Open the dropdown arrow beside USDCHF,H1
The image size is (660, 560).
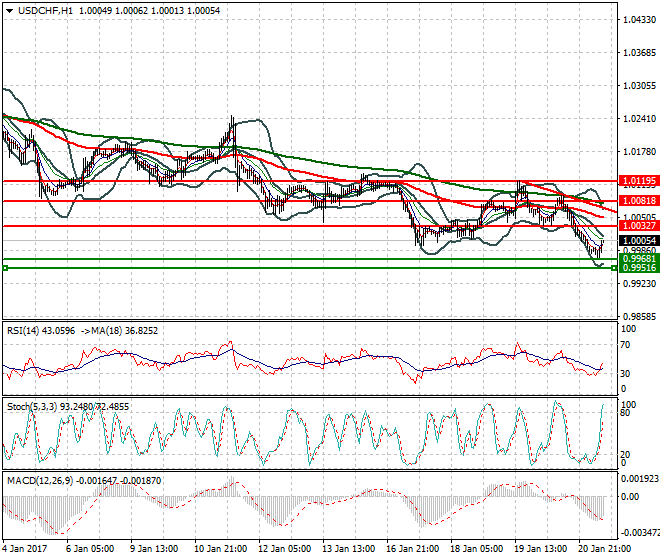[8, 10]
